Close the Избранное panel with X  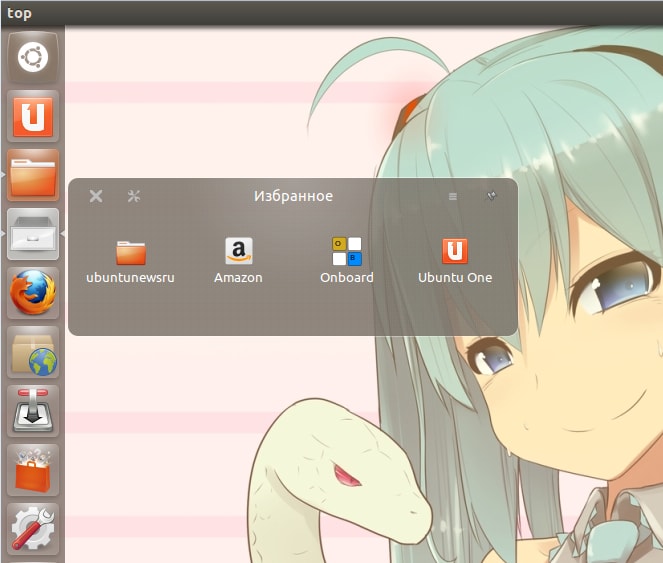tap(96, 196)
